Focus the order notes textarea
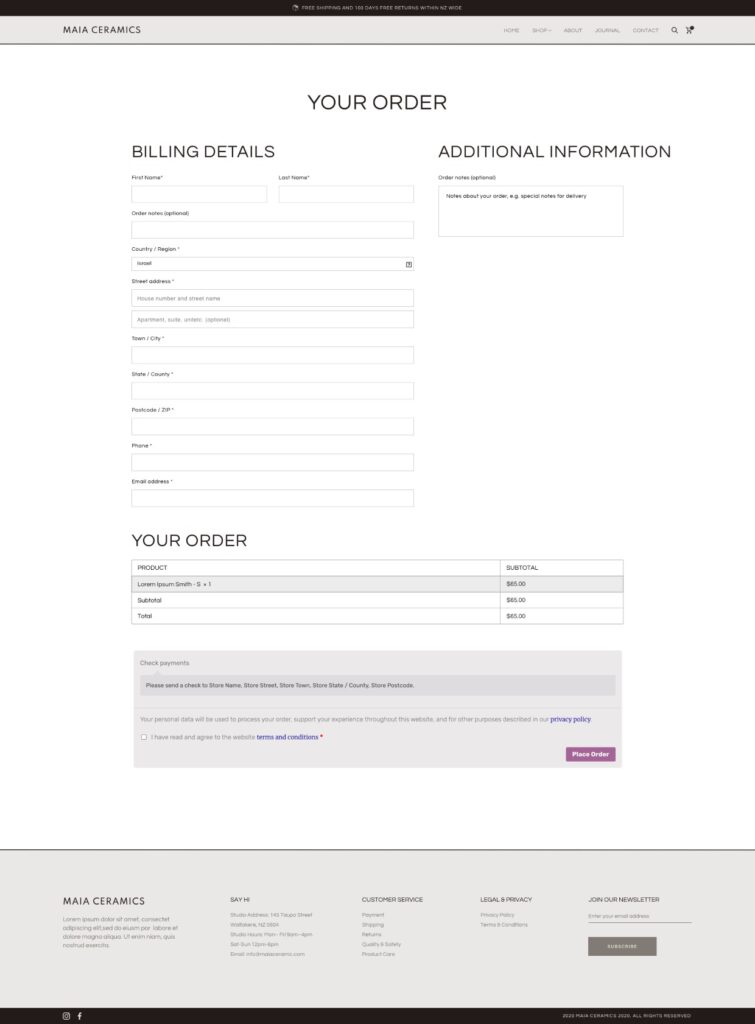The height and width of the screenshot is (1024, 755). pyautogui.click(x=530, y=211)
